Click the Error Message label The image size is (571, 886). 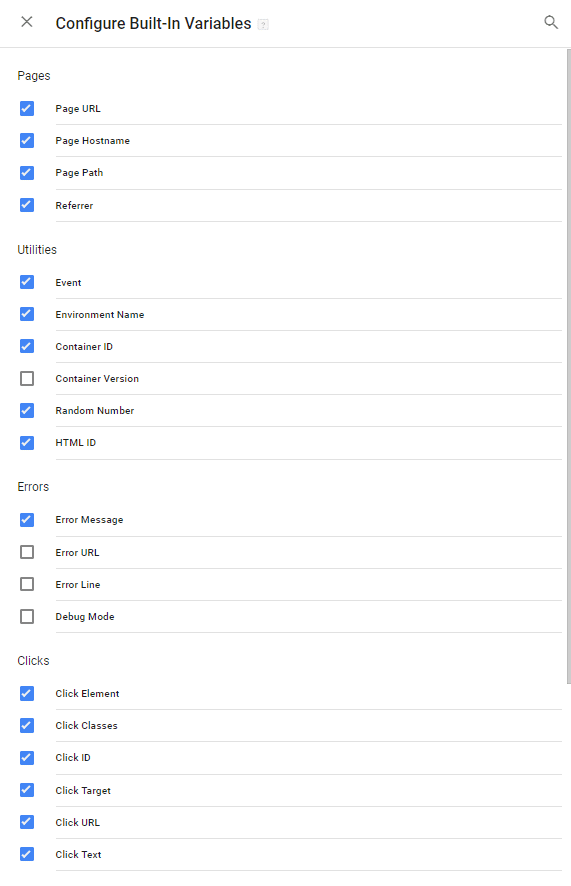click(89, 520)
